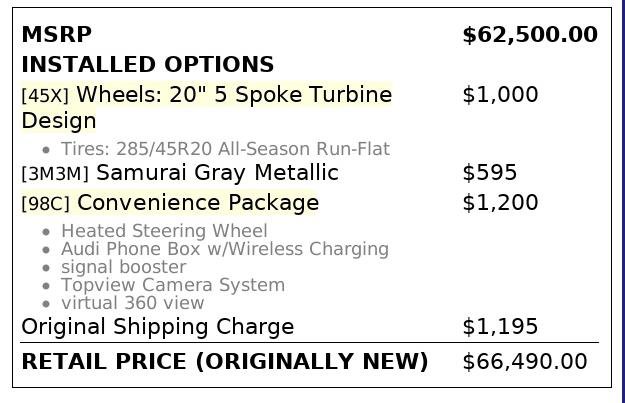This screenshot has height=403, width=625.
Task: Click the Tires 285/45R20 All-Season Run-Flat item
Action: click(x=225, y=149)
